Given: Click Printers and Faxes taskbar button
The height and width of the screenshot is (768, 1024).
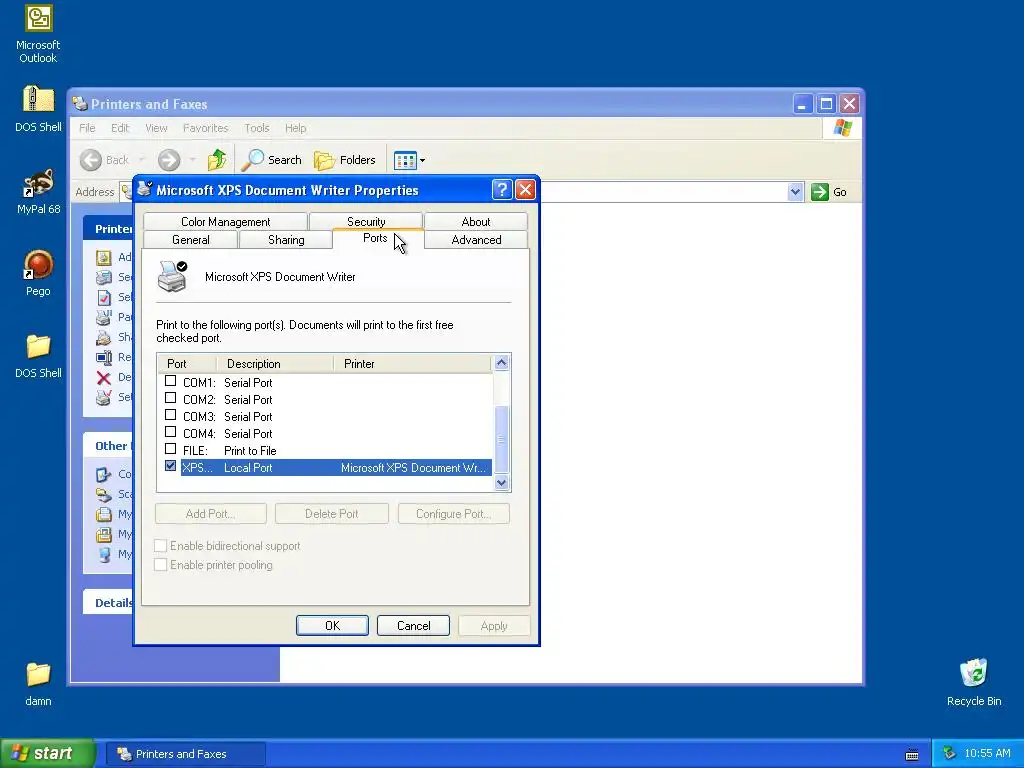Looking at the screenshot, I should (x=185, y=754).
